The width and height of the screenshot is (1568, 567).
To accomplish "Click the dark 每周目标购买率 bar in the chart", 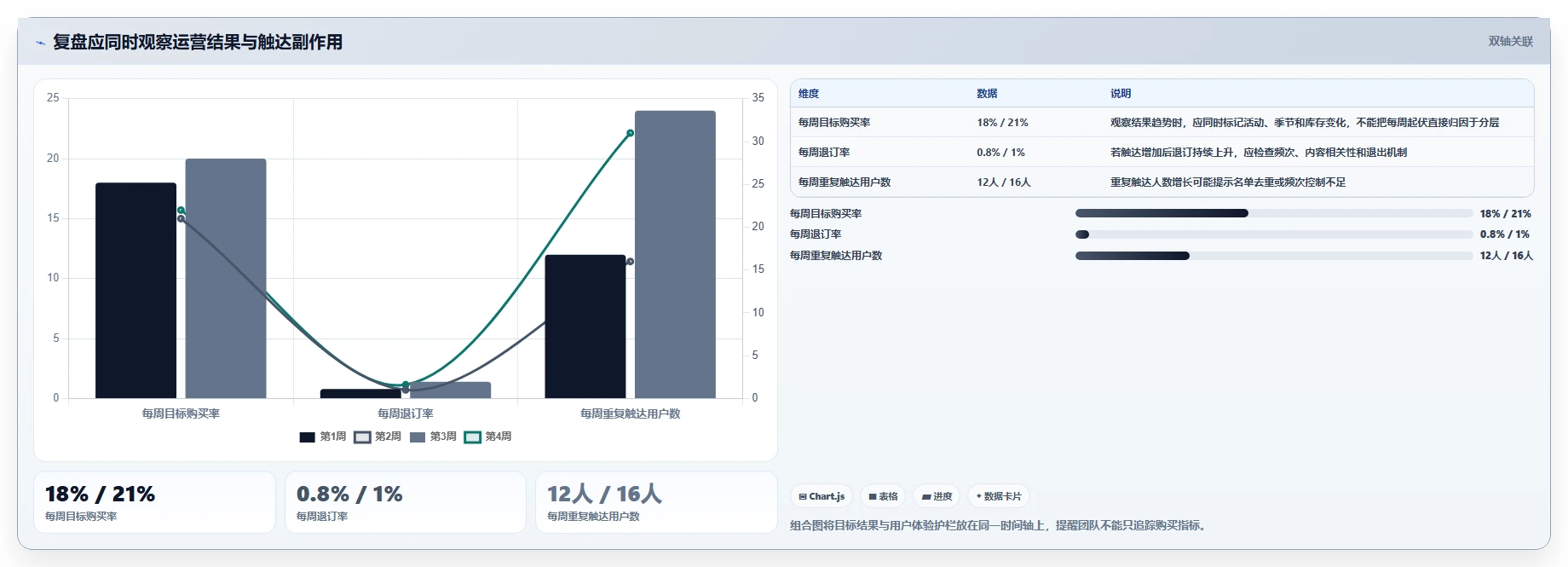I will click(135, 290).
